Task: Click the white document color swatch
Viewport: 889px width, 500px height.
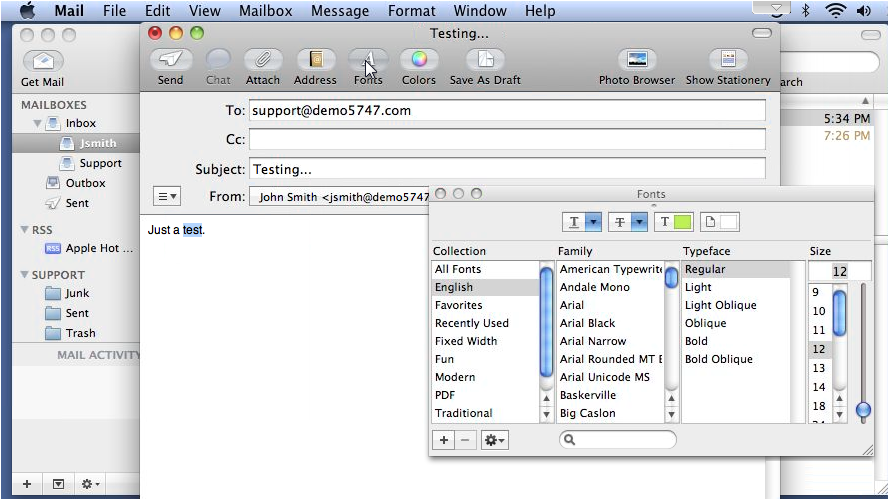Action: [x=729, y=222]
